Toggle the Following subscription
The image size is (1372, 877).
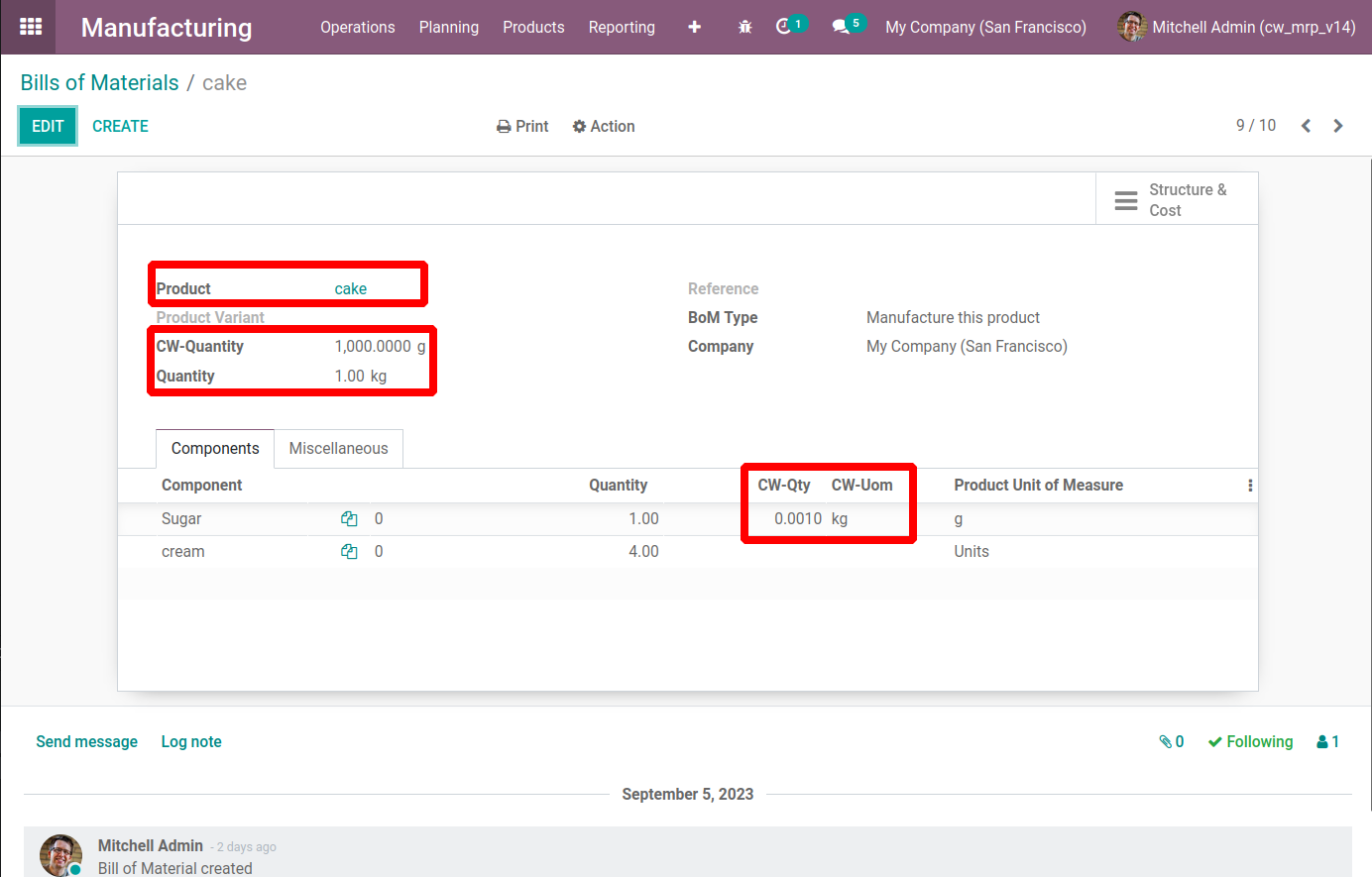(x=1250, y=742)
